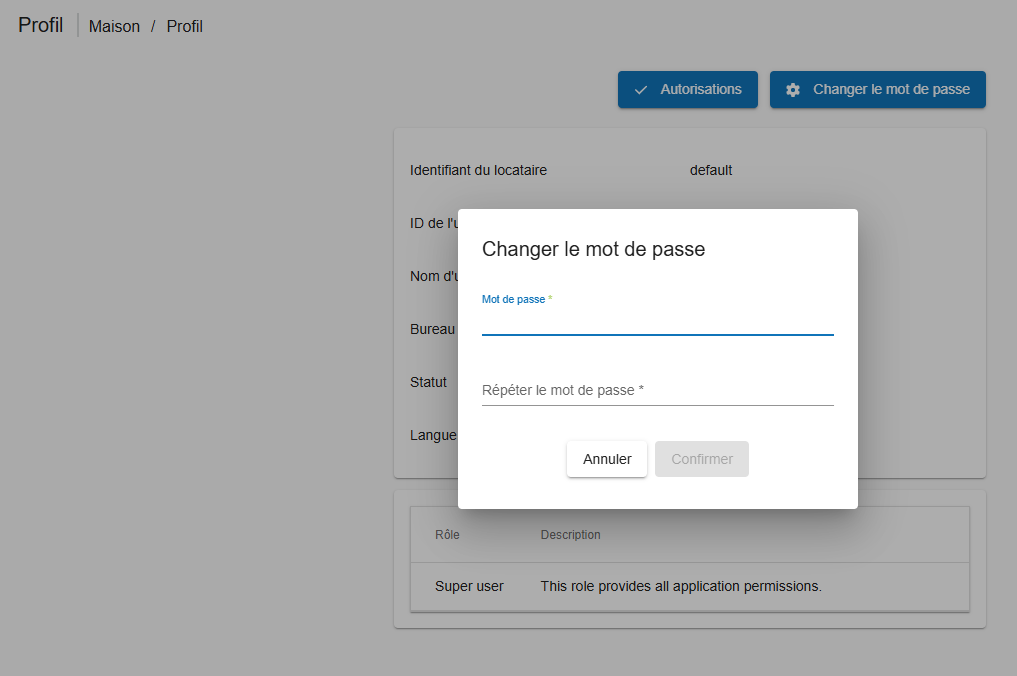Select the Profil breadcrumb item

click(x=184, y=27)
